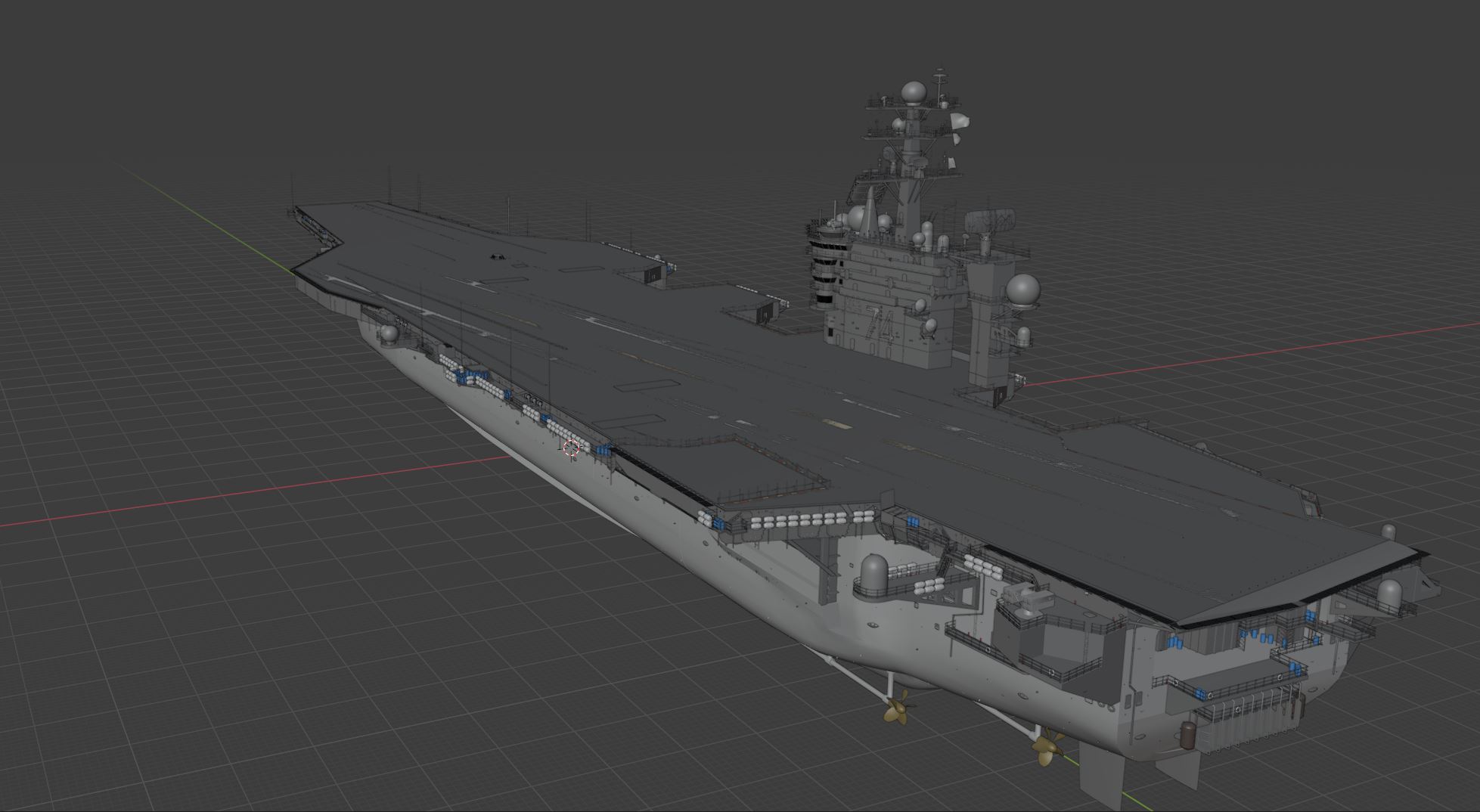Click the spherical dome near the bow hull
The image size is (1480, 812).
coord(389,333)
